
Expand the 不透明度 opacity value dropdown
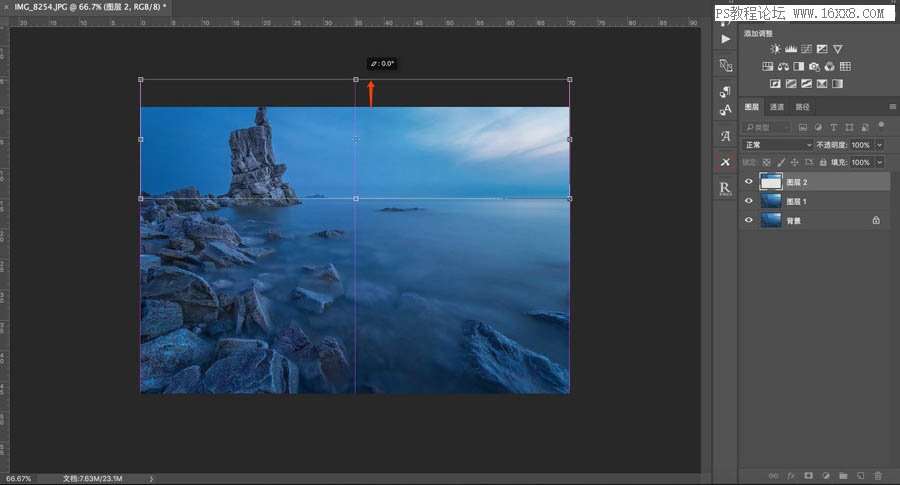[x=880, y=145]
